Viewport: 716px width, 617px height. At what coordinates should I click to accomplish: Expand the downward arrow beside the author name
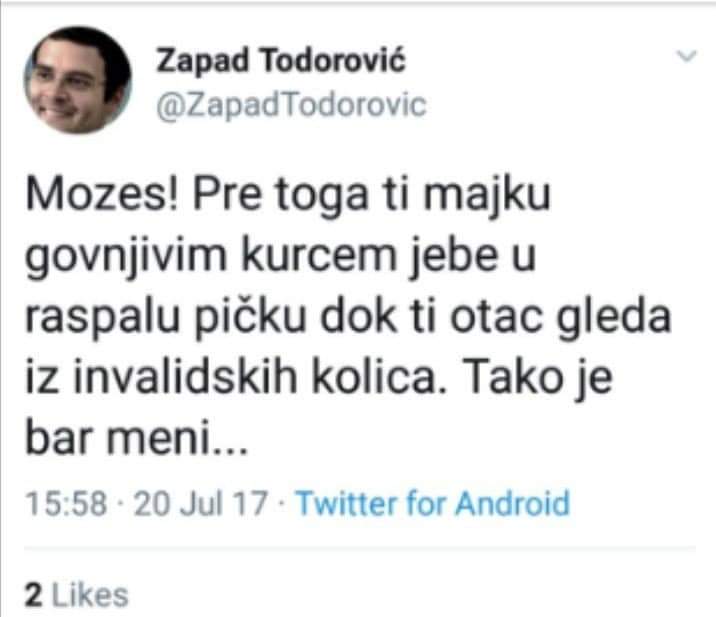(686, 56)
